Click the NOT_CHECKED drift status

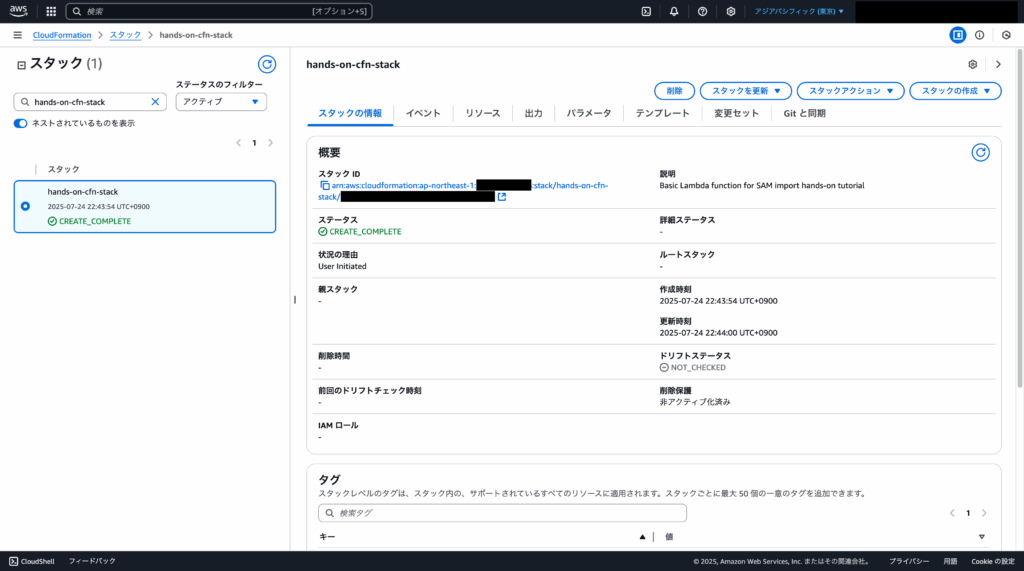point(693,368)
